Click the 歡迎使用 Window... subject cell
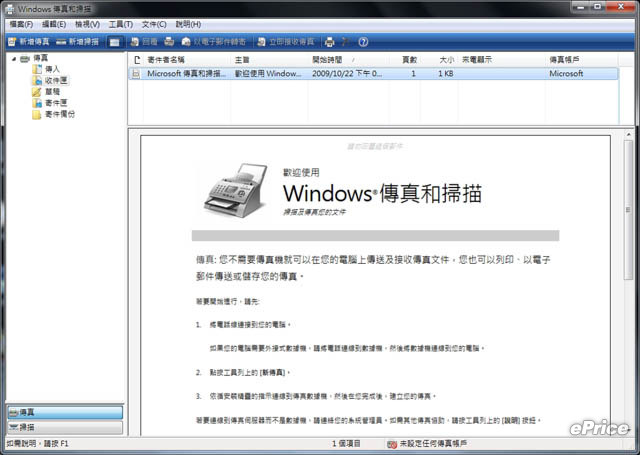 click(x=268, y=74)
